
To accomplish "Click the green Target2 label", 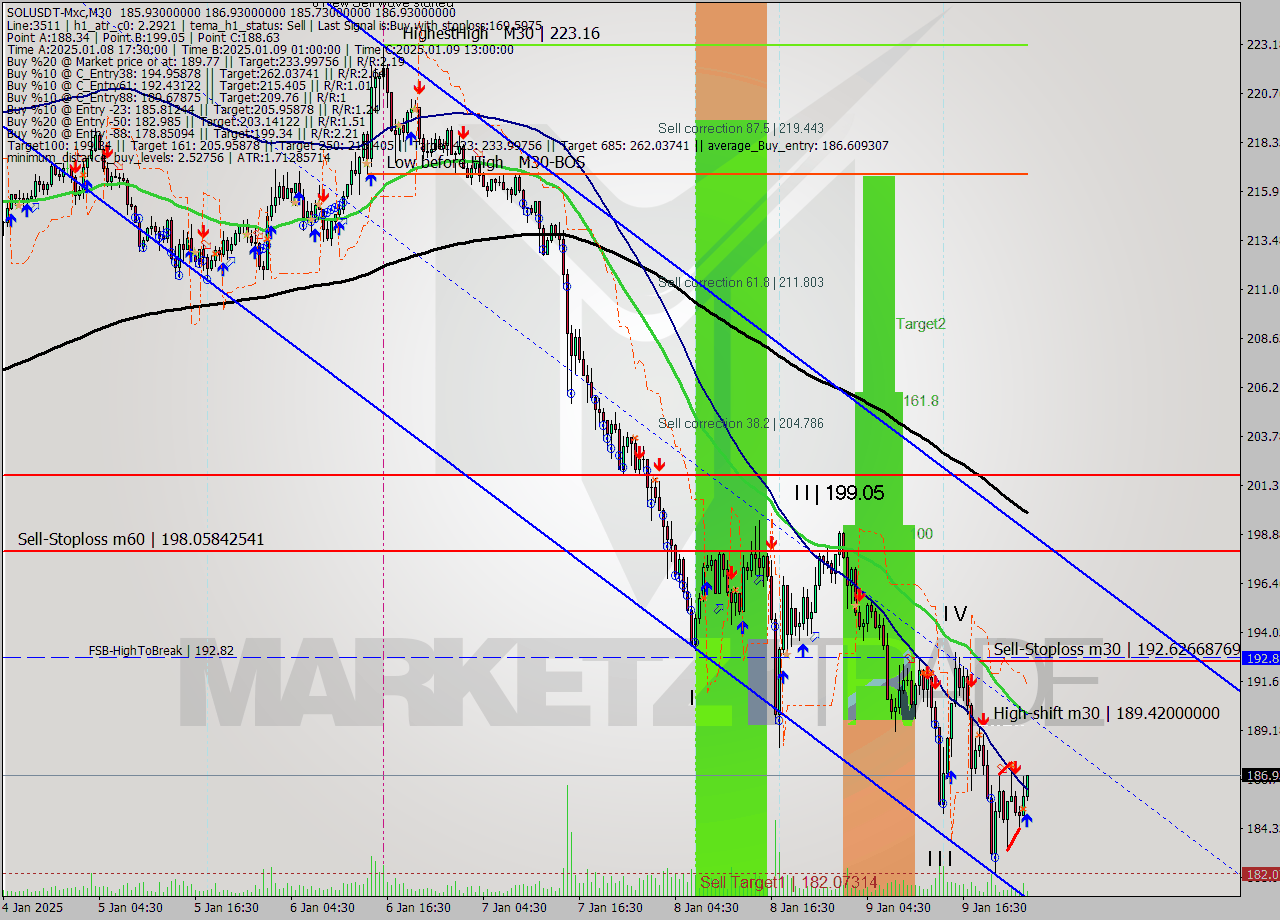I will pyautogui.click(x=921, y=323).
